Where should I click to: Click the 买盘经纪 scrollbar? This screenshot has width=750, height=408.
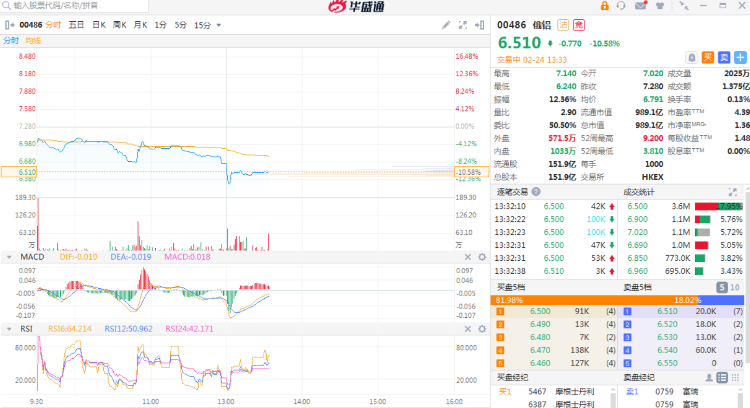613,397
